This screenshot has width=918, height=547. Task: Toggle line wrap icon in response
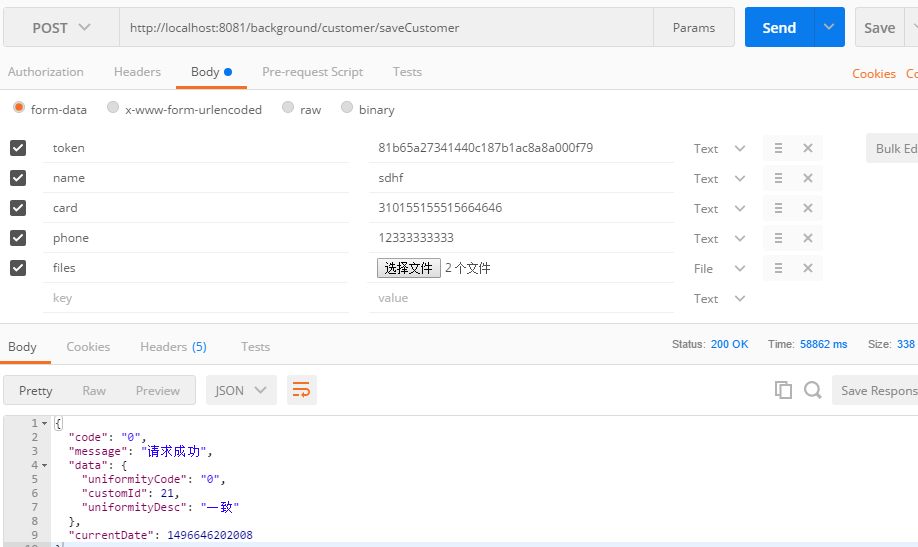(x=302, y=390)
